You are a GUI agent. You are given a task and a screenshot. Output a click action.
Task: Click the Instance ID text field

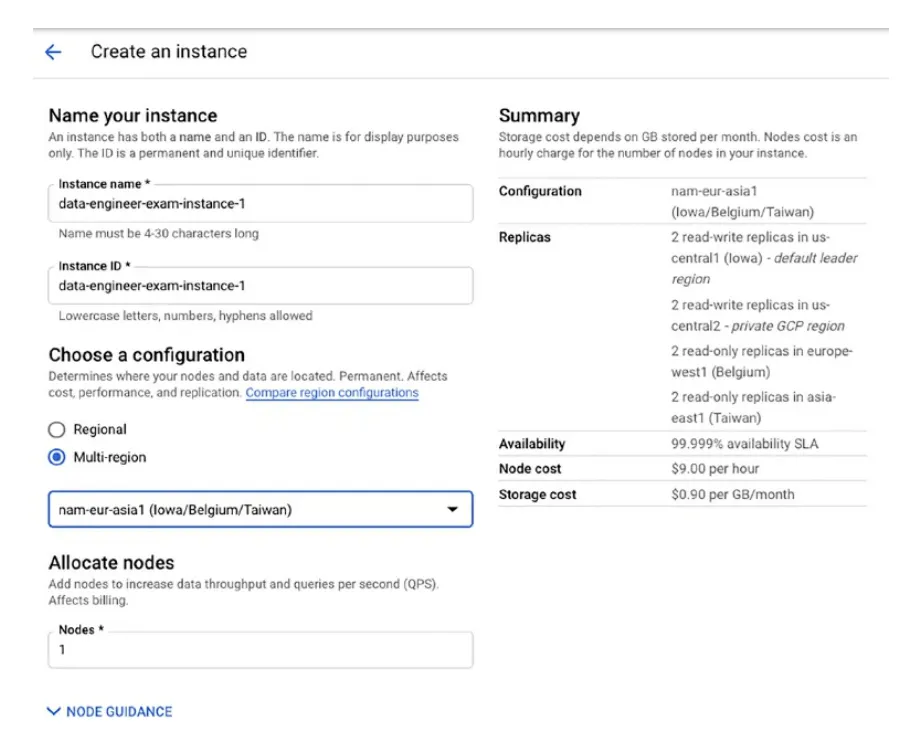coord(260,286)
